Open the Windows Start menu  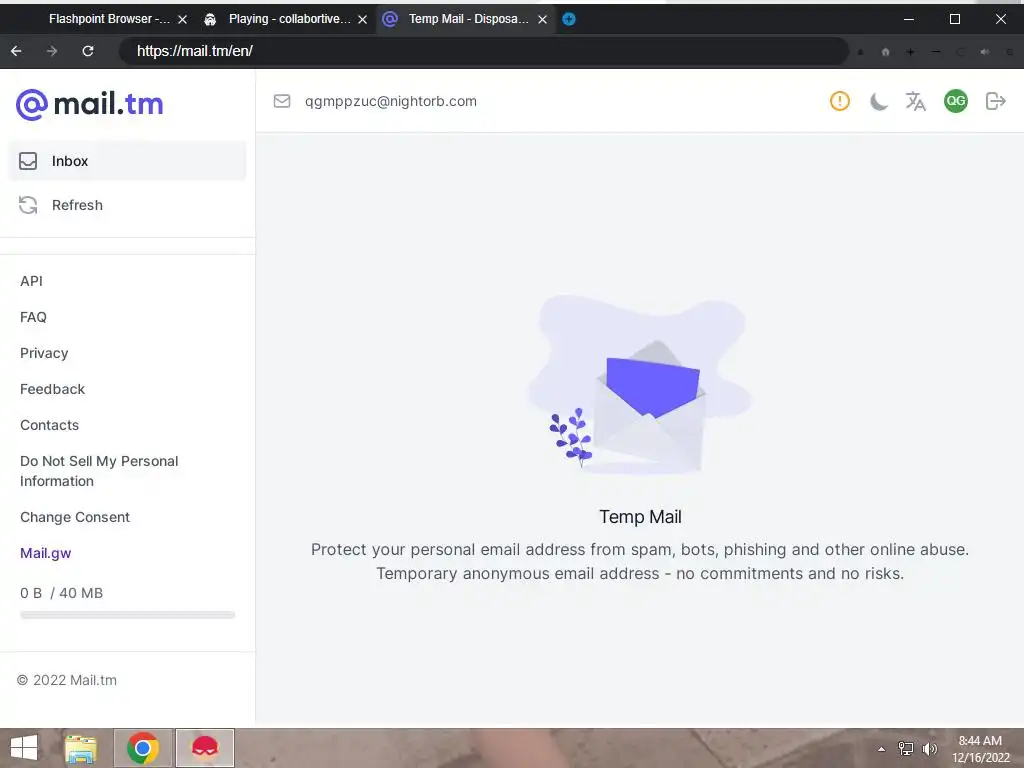(24, 748)
